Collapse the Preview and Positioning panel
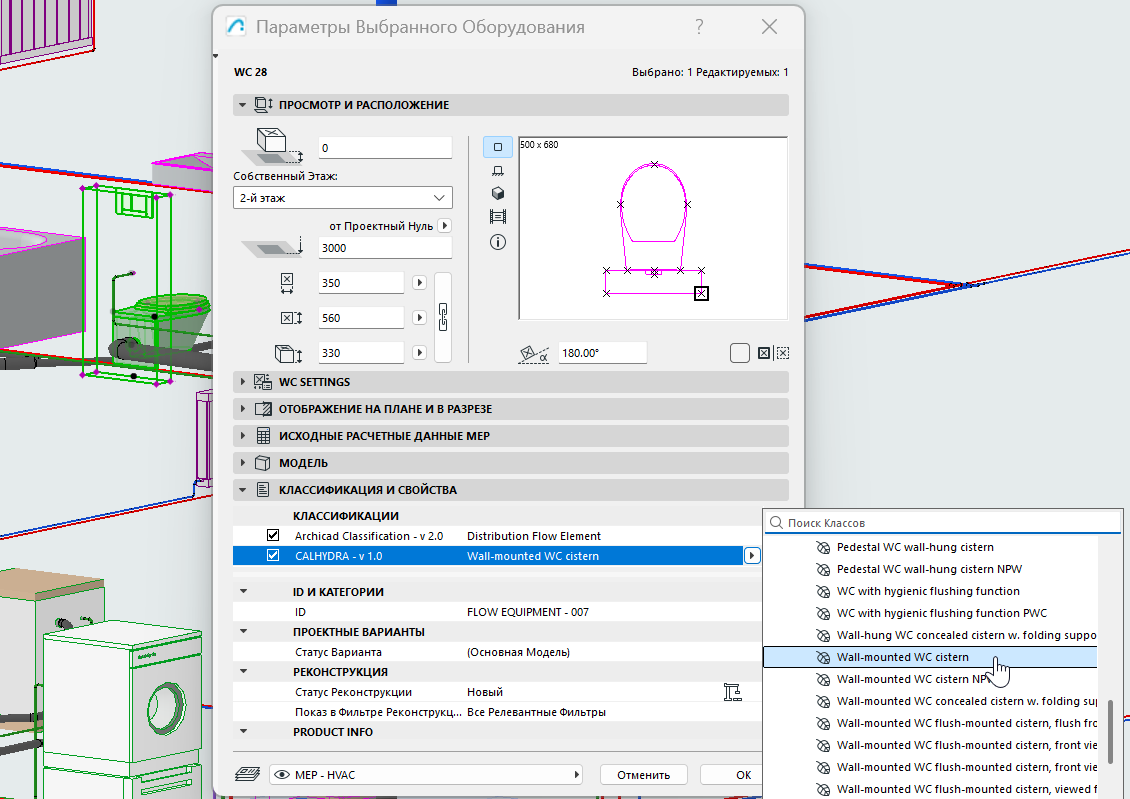1130x799 pixels. coord(243,105)
